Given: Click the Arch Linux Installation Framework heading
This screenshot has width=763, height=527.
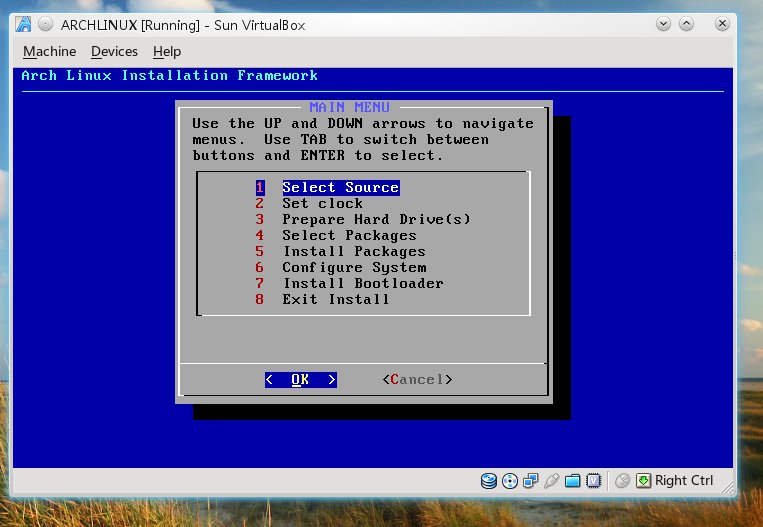Looking at the screenshot, I should point(170,75).
